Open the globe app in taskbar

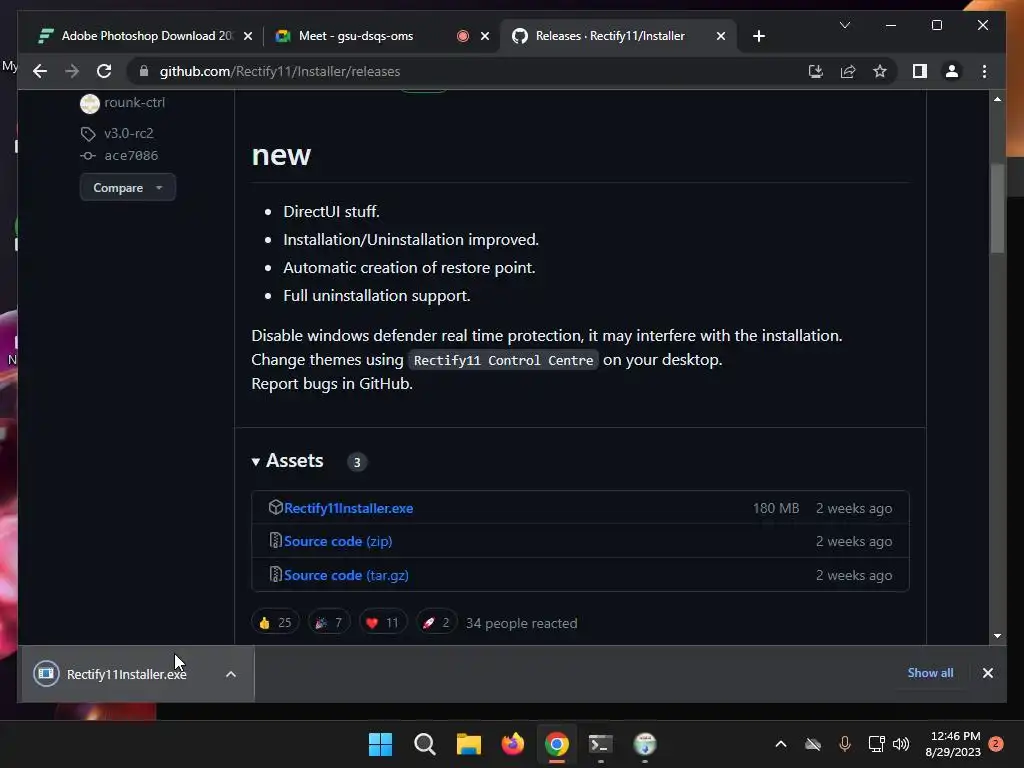click(x=645, y=744)
